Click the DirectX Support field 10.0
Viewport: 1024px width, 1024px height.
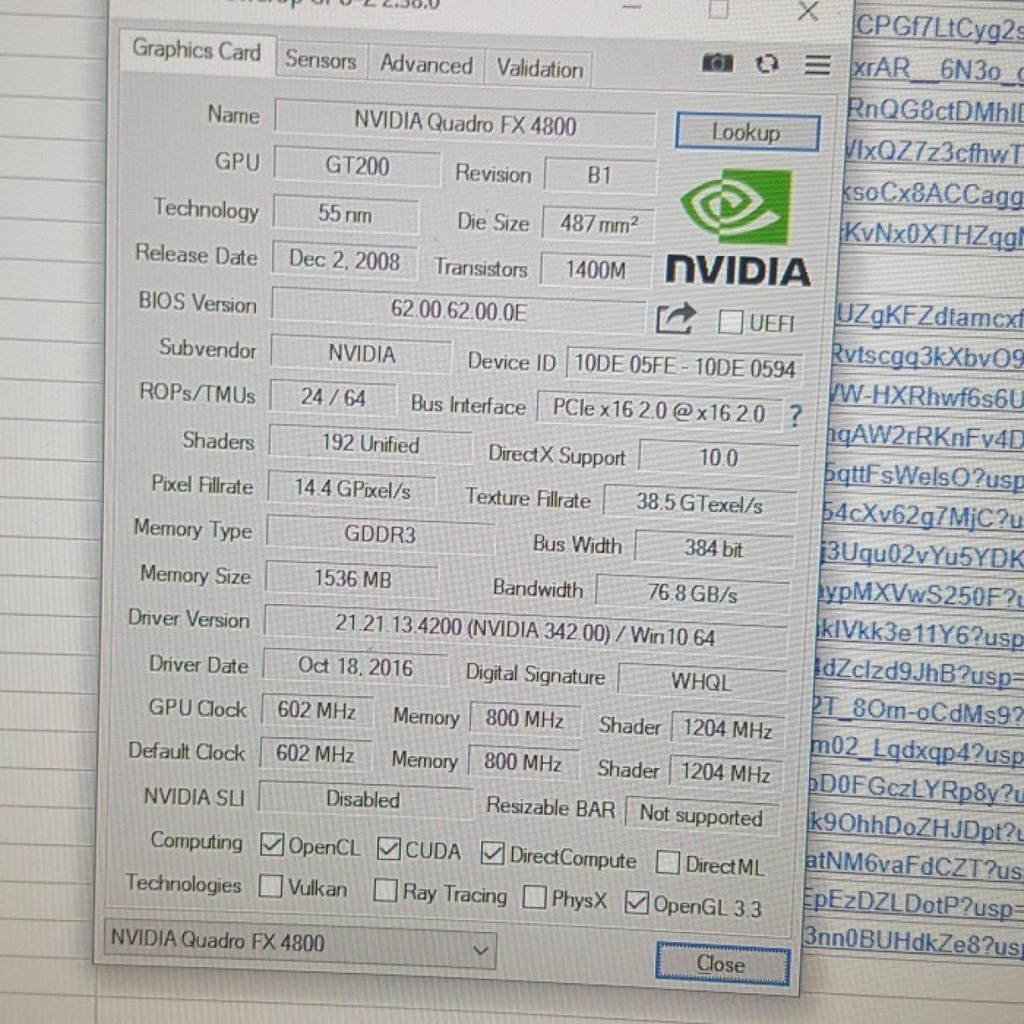[718, 457]
